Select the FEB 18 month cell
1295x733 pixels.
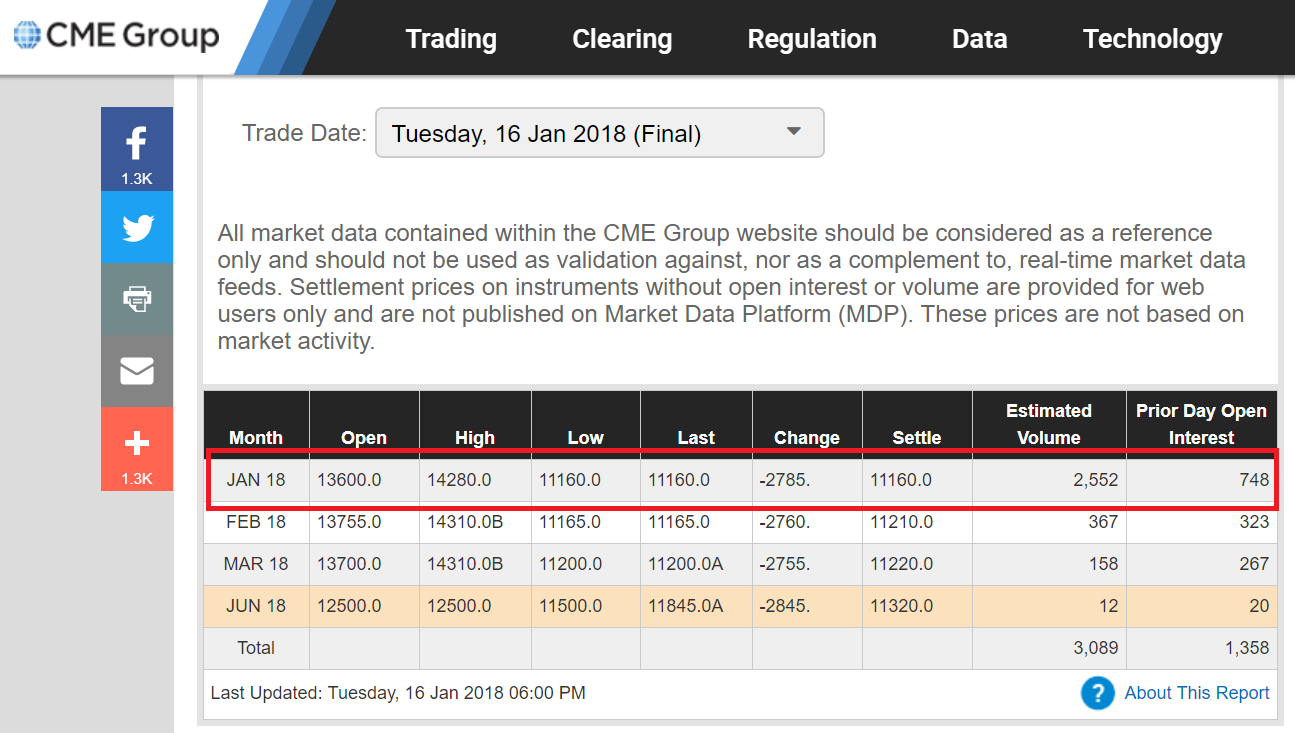[x=256, y=522]
